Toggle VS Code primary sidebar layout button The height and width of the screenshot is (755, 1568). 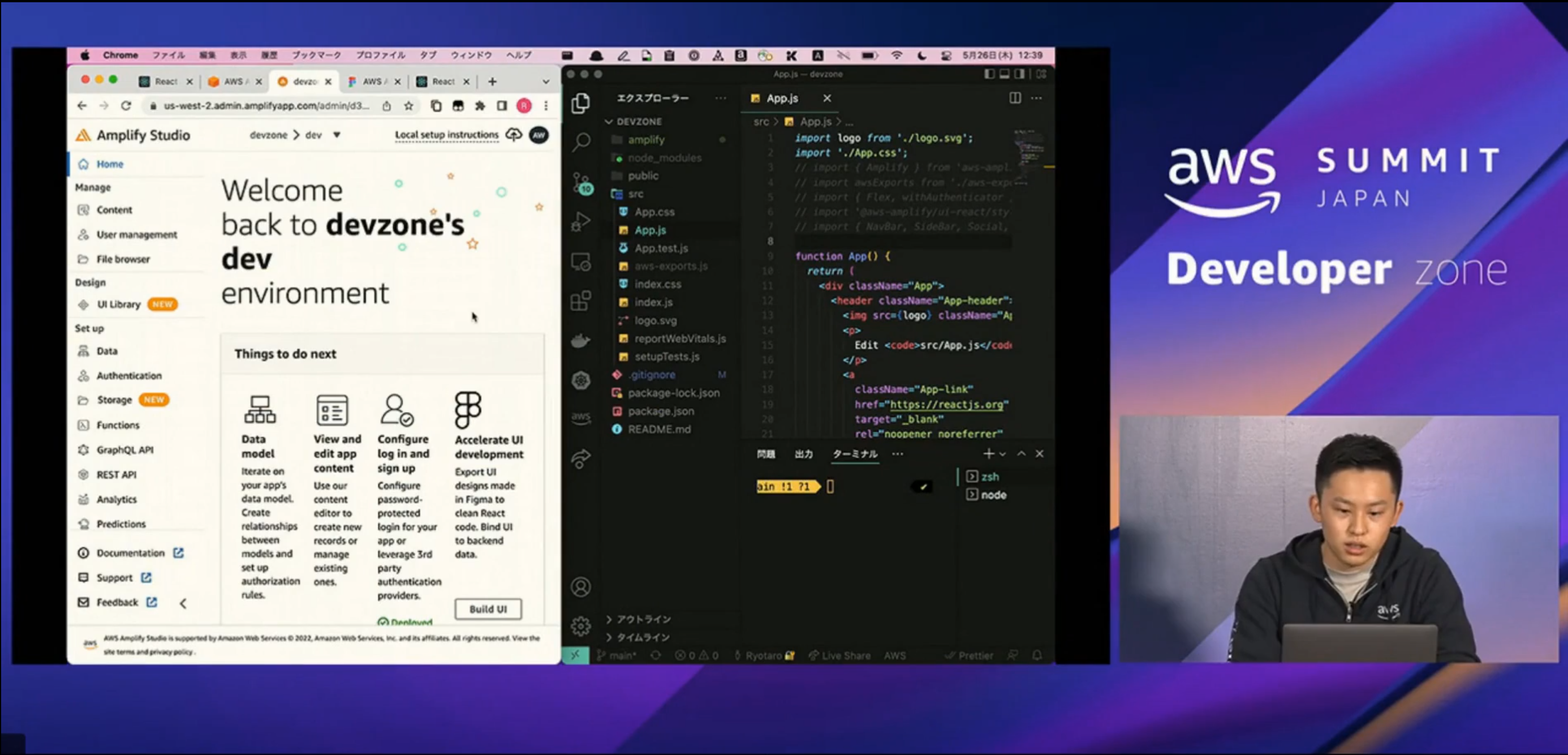pos(989,74)
